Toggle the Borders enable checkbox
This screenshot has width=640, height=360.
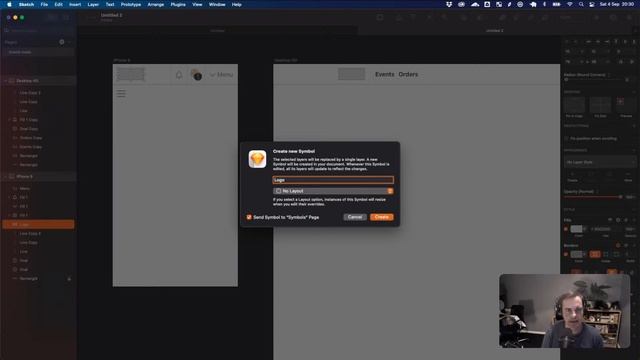click(566, 254)
